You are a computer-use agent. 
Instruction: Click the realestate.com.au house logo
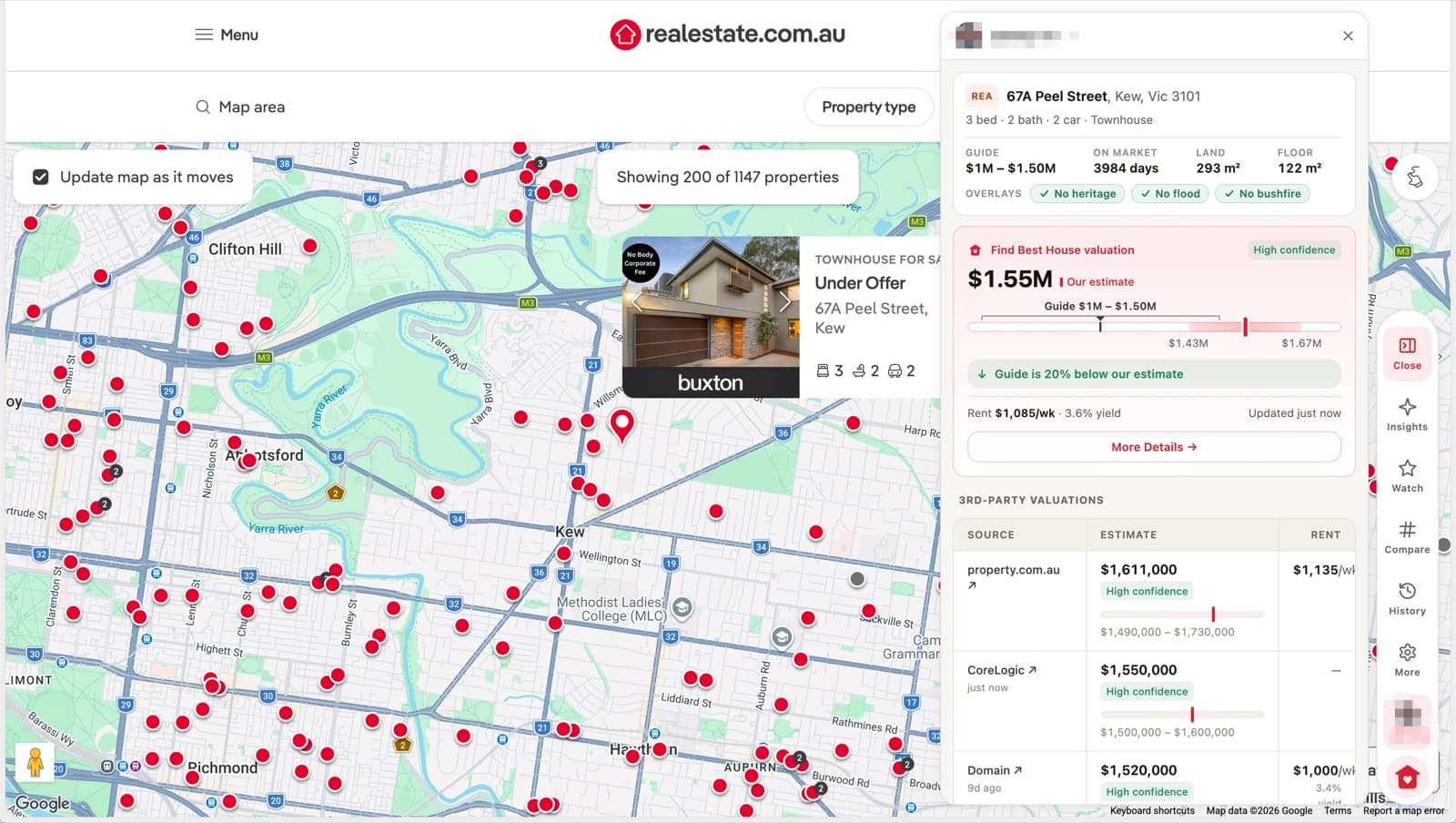click(x=625, y=35)
